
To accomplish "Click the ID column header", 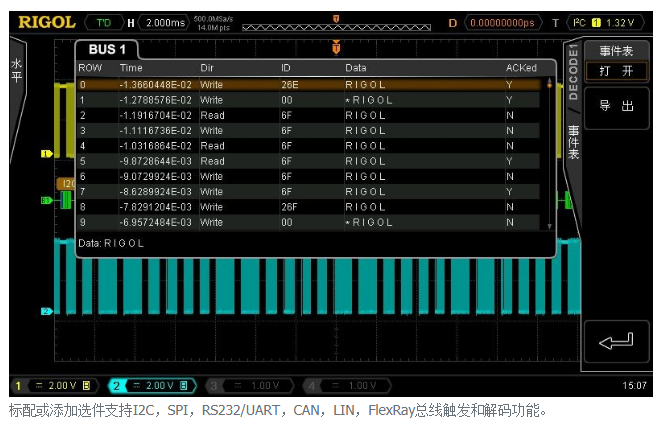I will click(286, 68).
